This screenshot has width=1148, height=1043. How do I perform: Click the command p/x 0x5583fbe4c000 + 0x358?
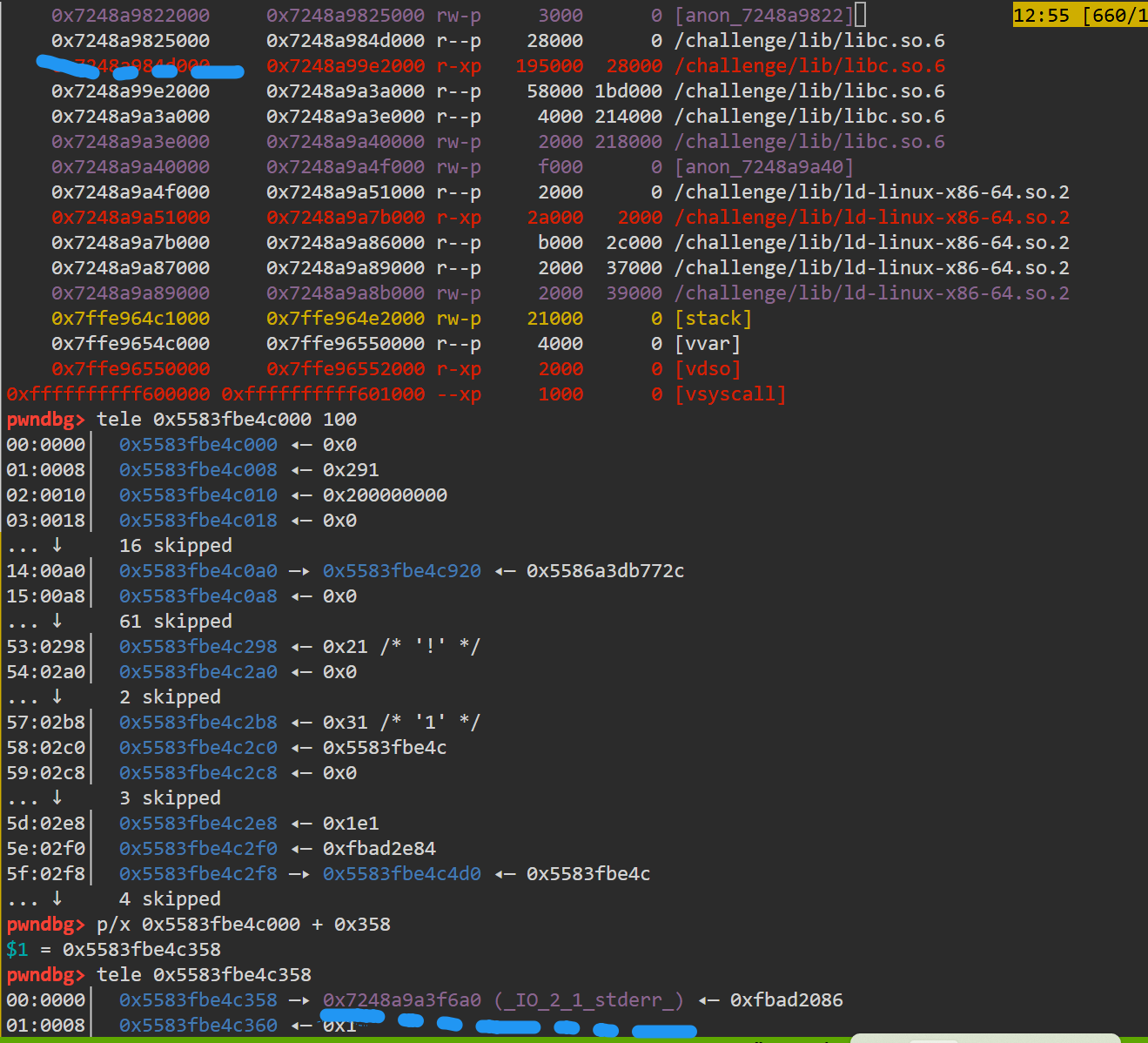click(244, 925)
